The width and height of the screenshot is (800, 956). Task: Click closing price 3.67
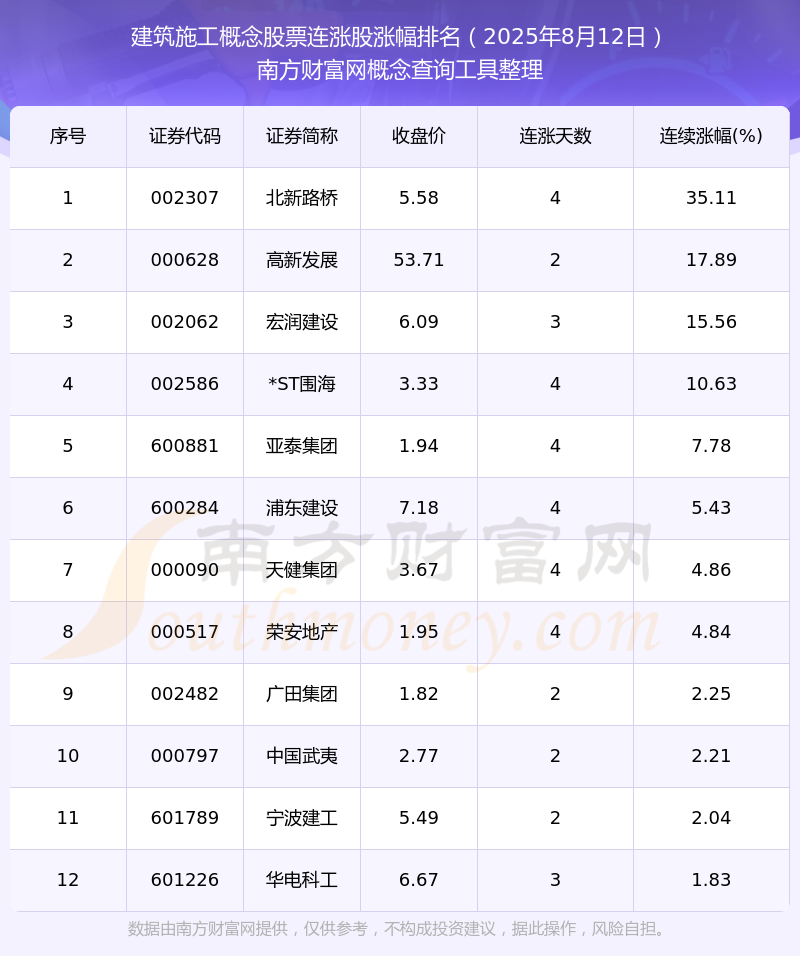coord(419,570)
